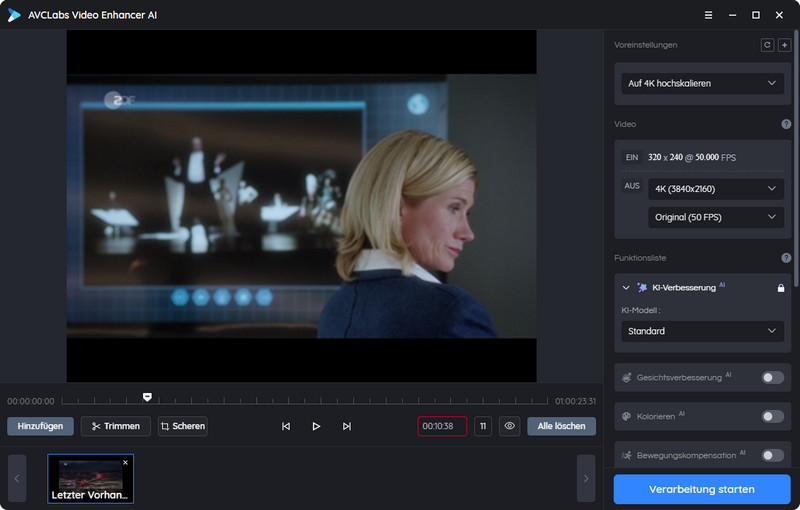Open the 4K (3840x2160) output resolution dropdown
This screenshot has height=510, width=800.
(x=716, y=189)
